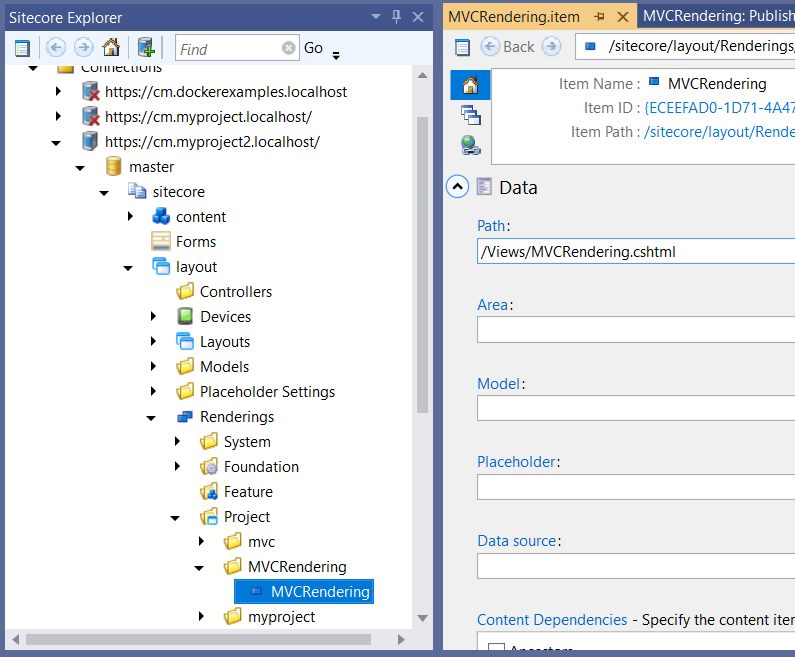Screen dimensions: 795x657
Task: Click Back in item editor
Action: point(508,46)
